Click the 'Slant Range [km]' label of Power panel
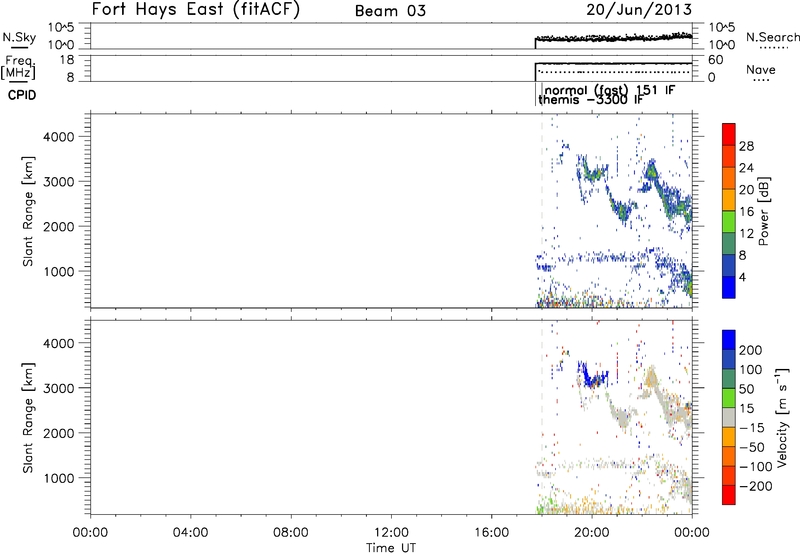 (28, 211)
